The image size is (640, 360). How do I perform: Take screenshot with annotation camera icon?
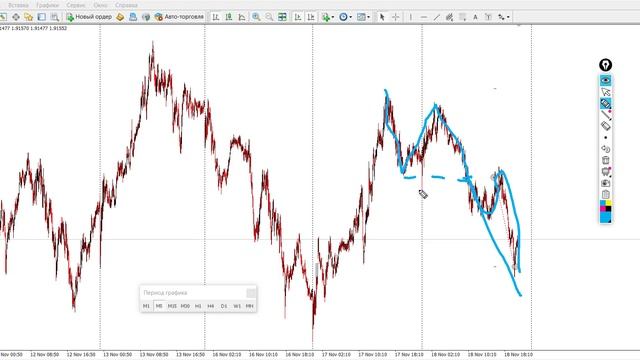click(x=606, y=183)
